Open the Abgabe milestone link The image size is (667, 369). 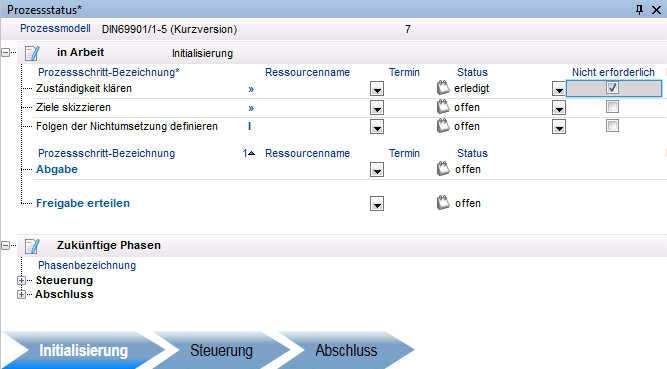coord(57,169)
